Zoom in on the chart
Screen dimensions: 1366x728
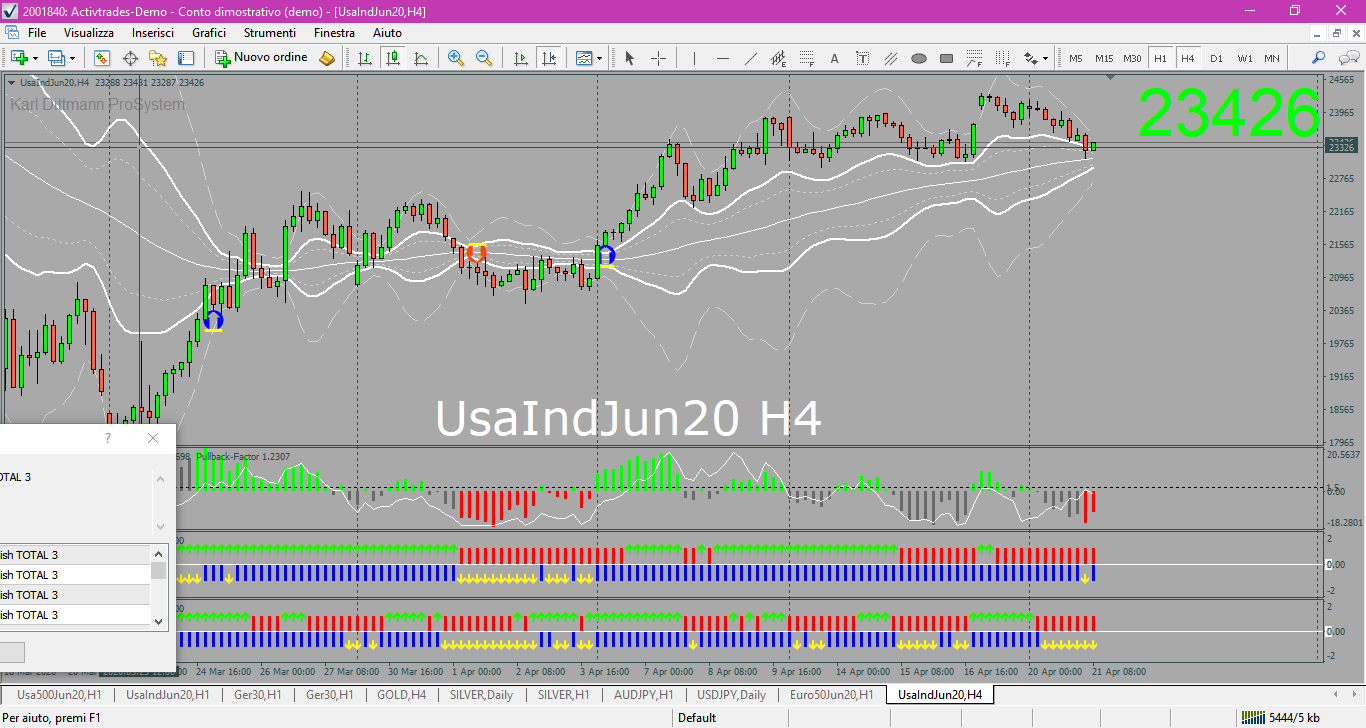[x=456, y=58]
